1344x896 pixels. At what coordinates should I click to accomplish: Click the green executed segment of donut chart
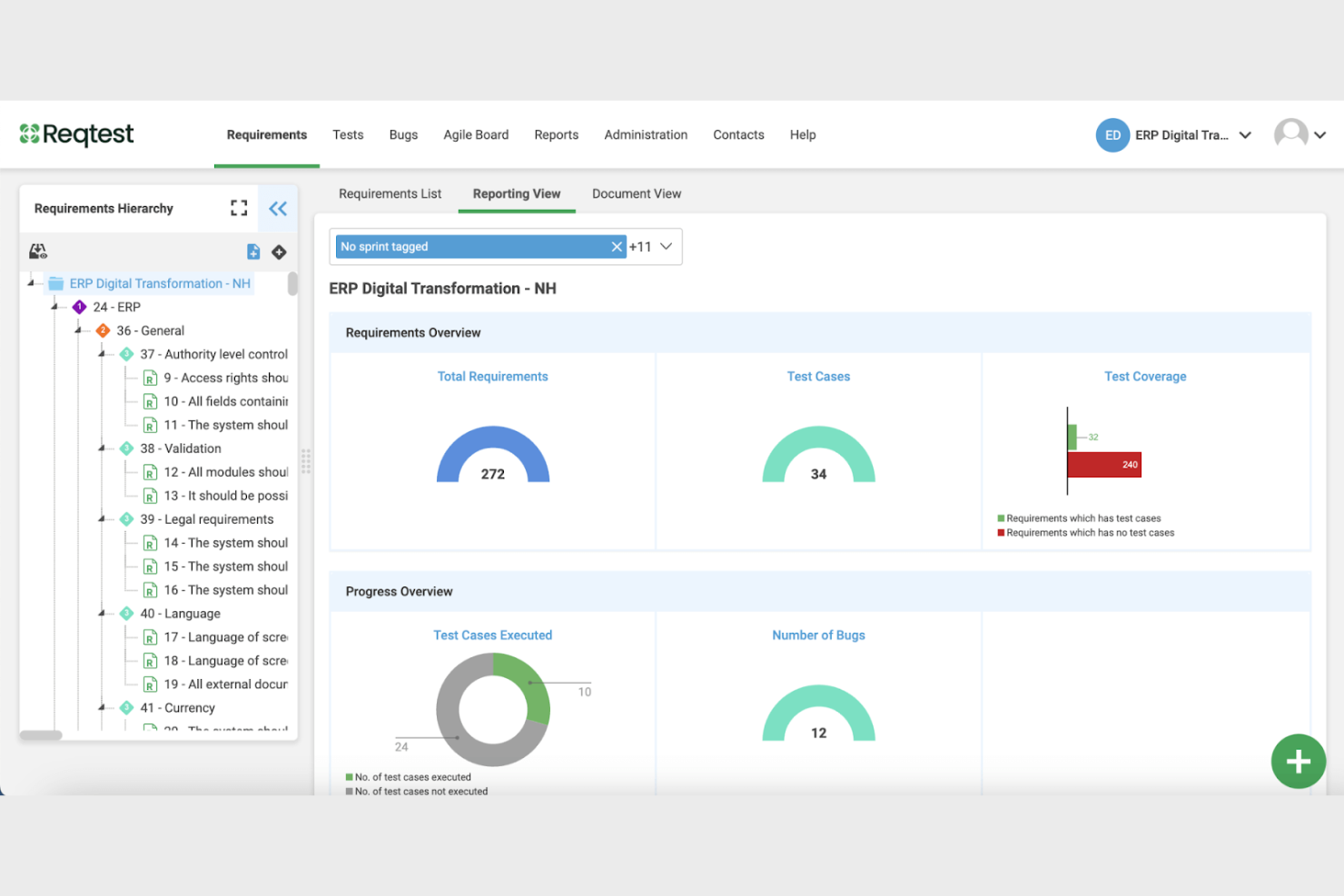point(530,684)
